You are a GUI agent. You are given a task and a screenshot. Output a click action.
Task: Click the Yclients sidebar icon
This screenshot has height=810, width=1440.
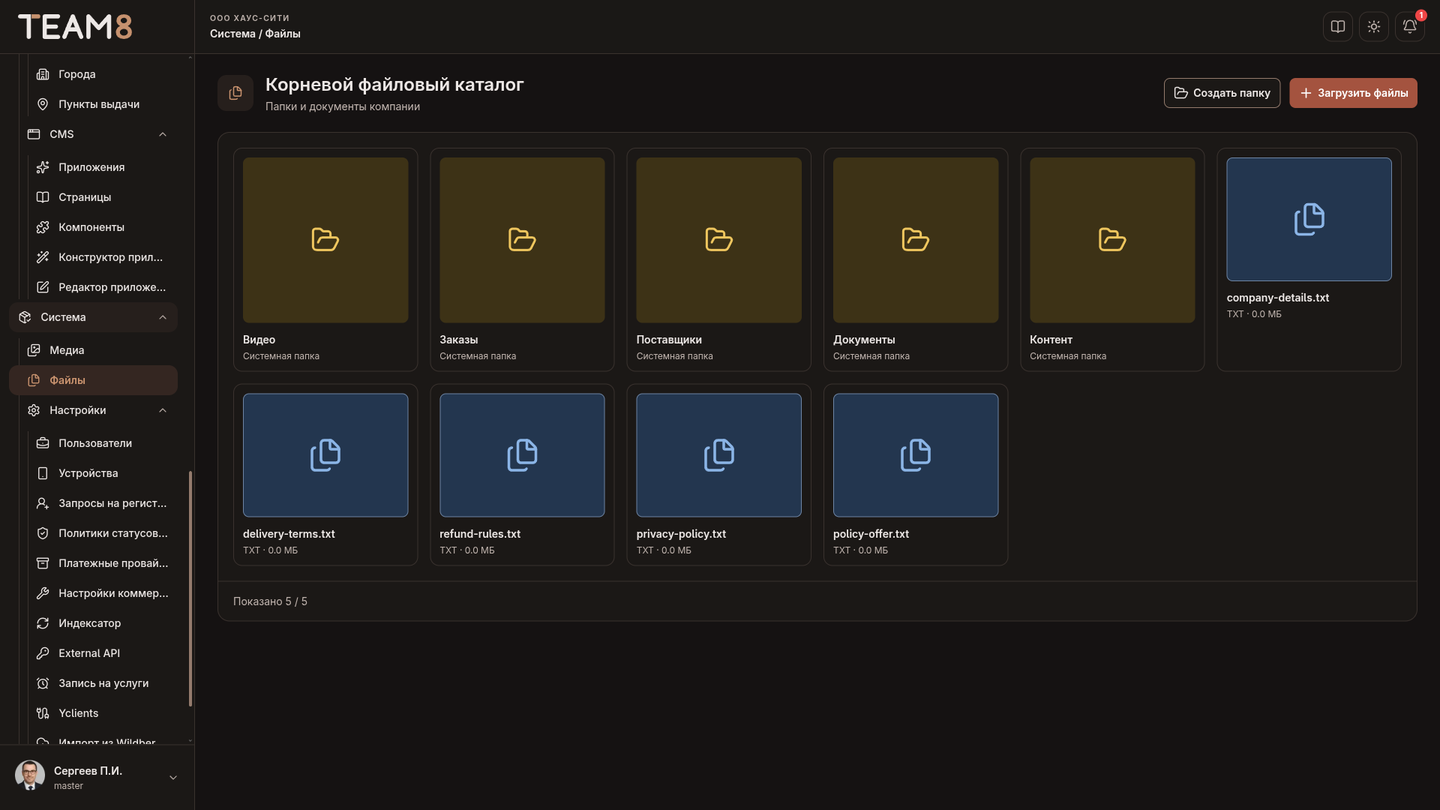pyautogui.click(x=43, y=713)
